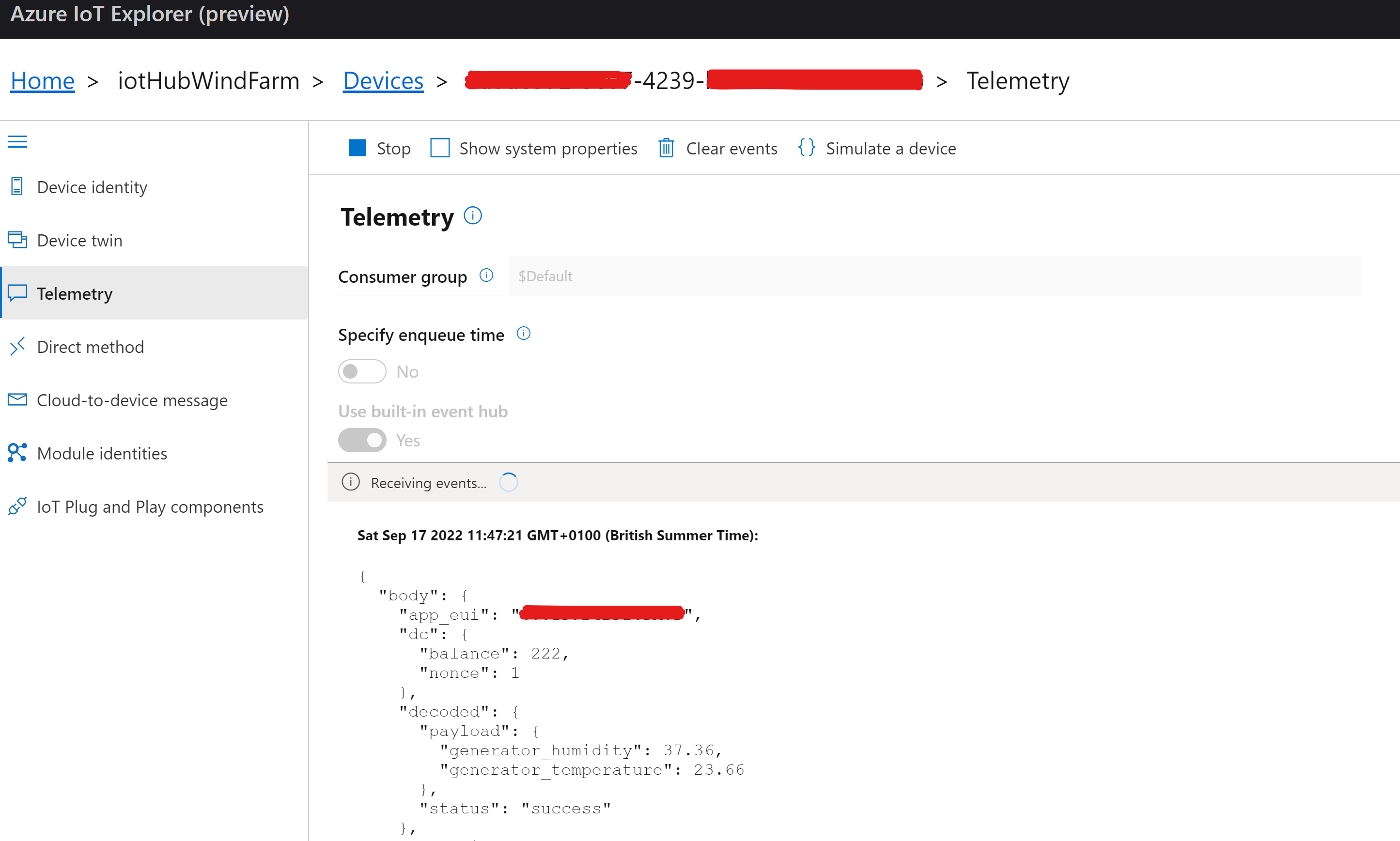This screenshot has width=1400, height=841.
Task: Click info icon beside Consumer group label
Action: (486, 275)
